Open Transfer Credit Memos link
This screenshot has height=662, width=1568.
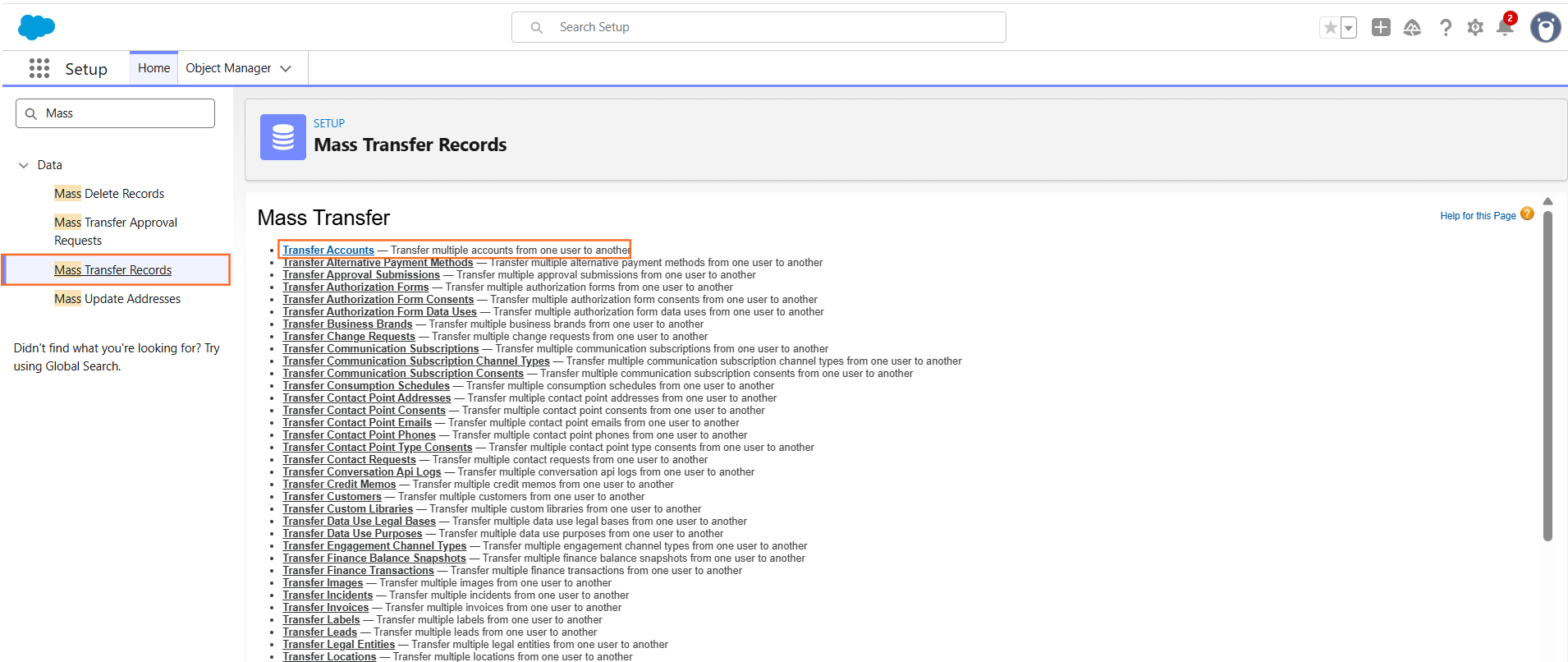(339, 485)
